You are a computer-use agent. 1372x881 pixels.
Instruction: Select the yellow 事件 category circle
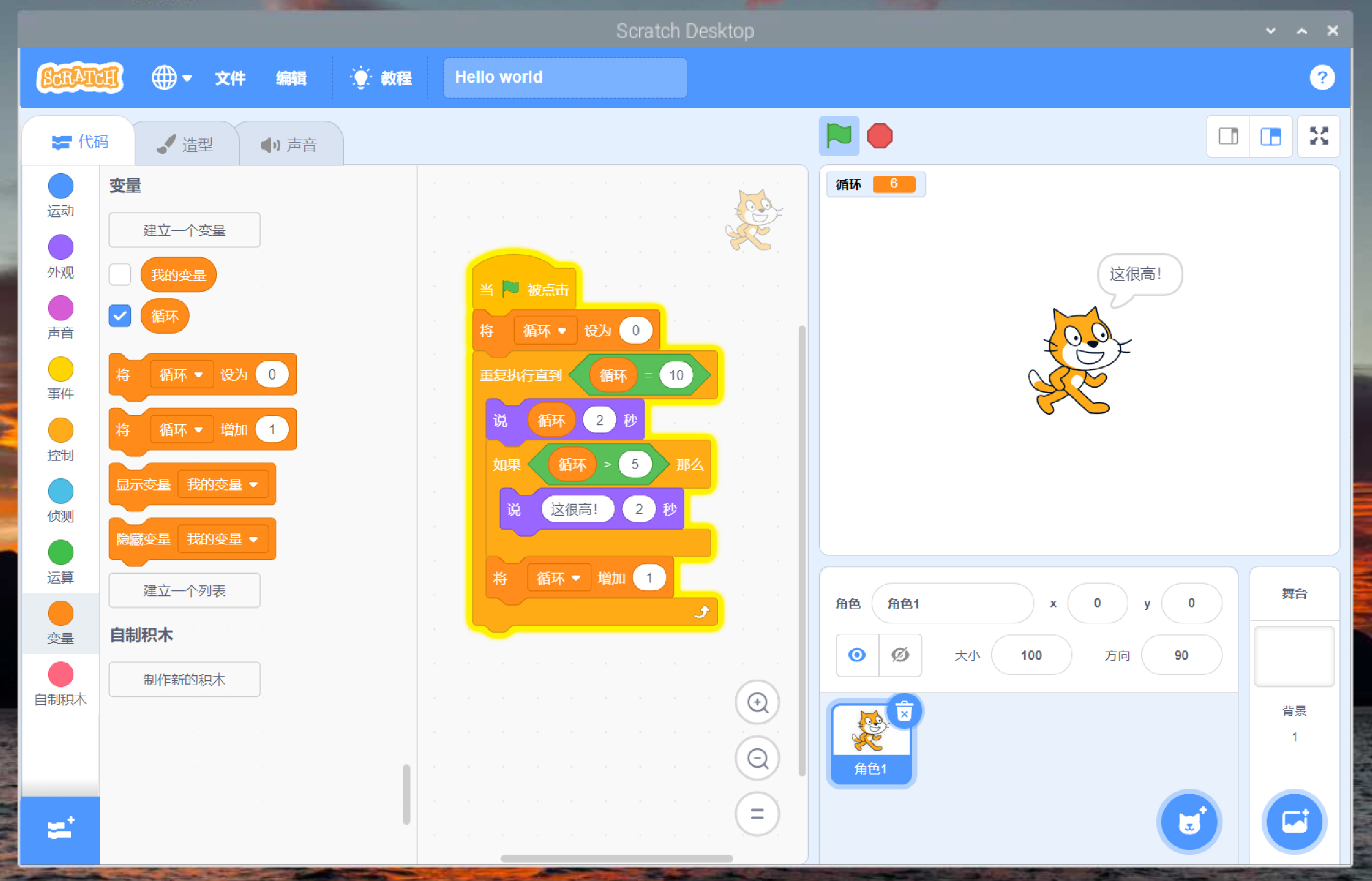click(x=60, y=370)
